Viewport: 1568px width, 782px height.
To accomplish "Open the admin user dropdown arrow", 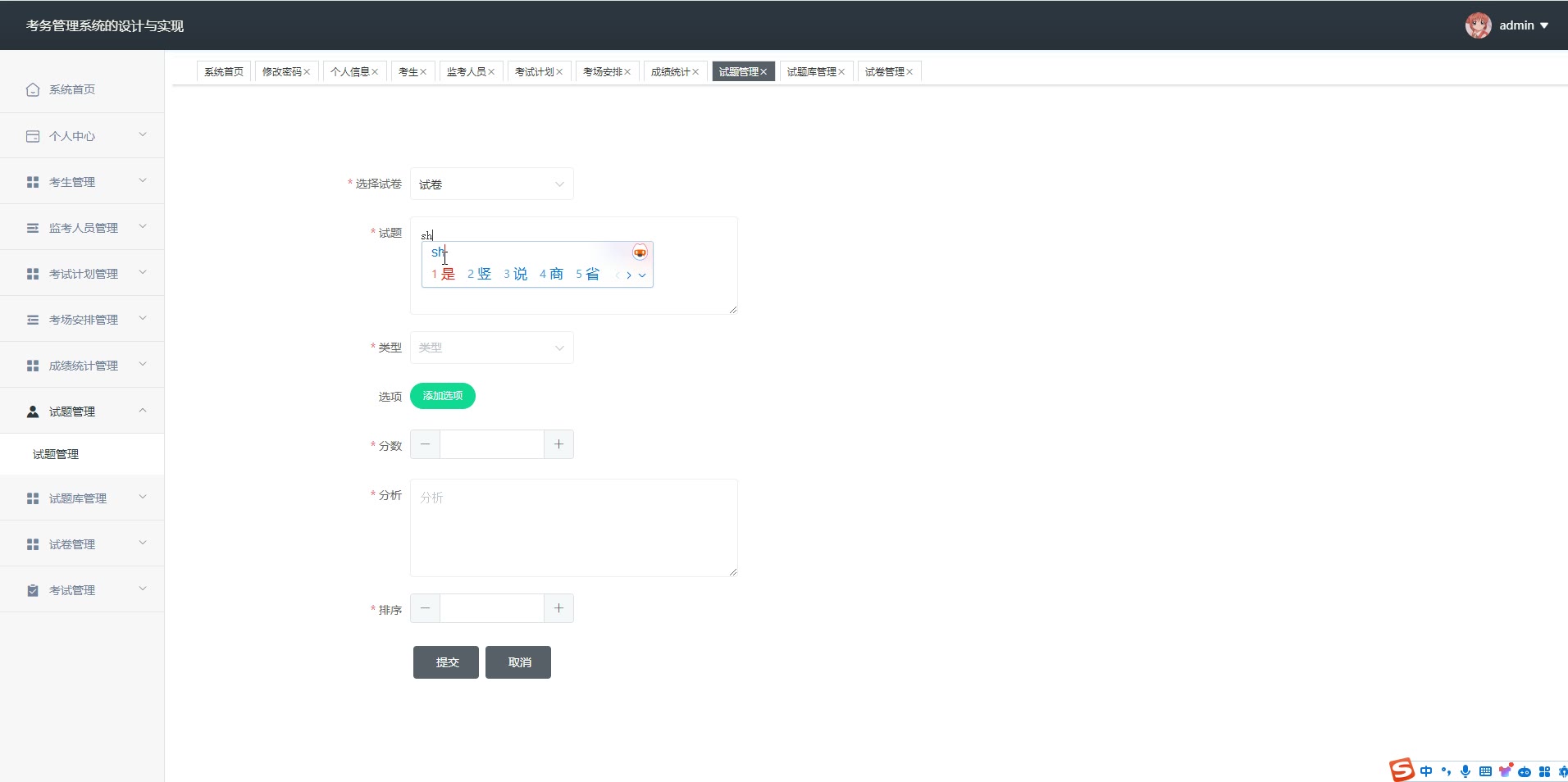I will tap(1544, 25).
